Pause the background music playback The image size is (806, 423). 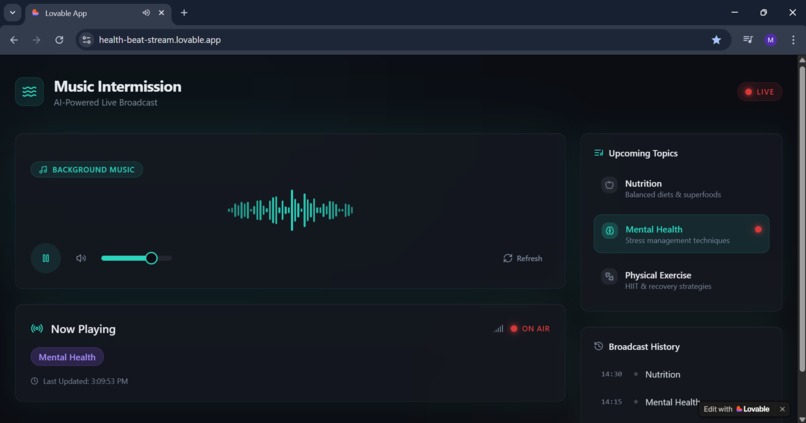point(46,258)
